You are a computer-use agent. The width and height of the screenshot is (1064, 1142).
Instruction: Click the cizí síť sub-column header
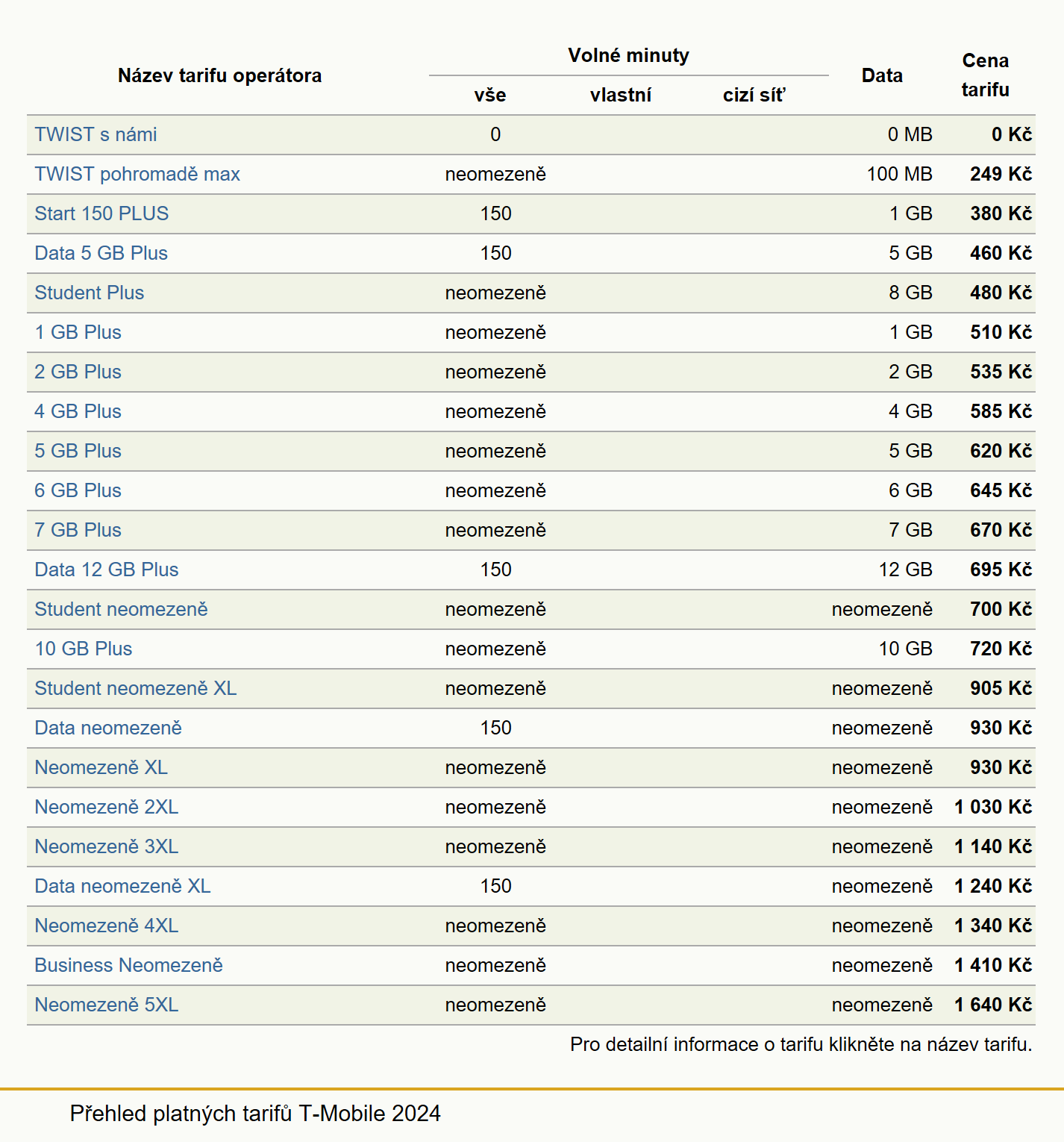[754, 95]
